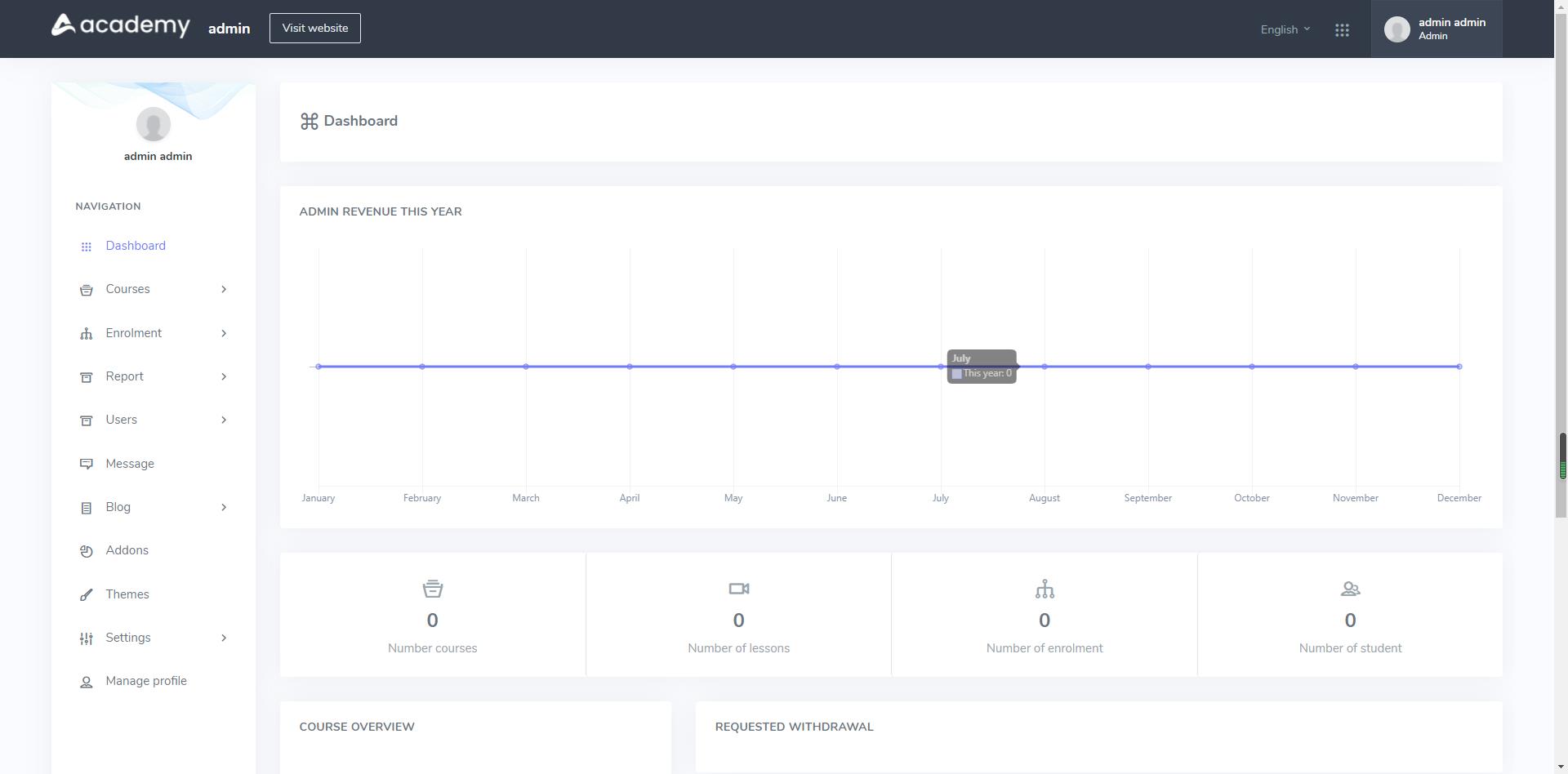Open Blog in navigation
The image size is (1568, 774).
point(118,507)
